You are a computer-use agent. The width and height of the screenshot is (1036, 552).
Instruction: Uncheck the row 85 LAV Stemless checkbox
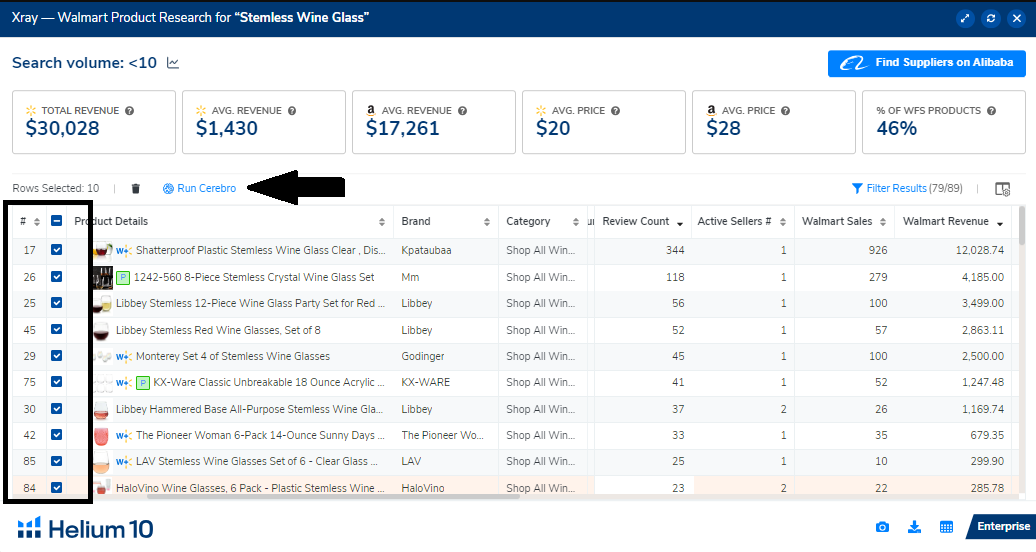pos(57,461)
